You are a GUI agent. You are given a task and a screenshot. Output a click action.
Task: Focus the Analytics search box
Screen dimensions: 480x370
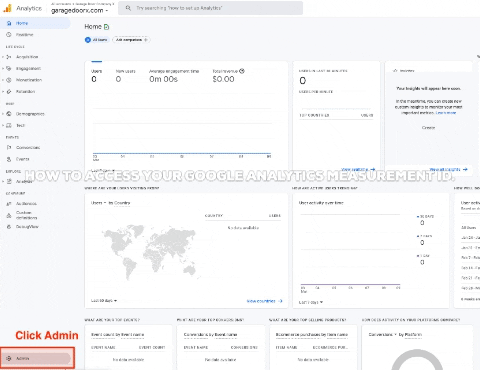[210, 8]
